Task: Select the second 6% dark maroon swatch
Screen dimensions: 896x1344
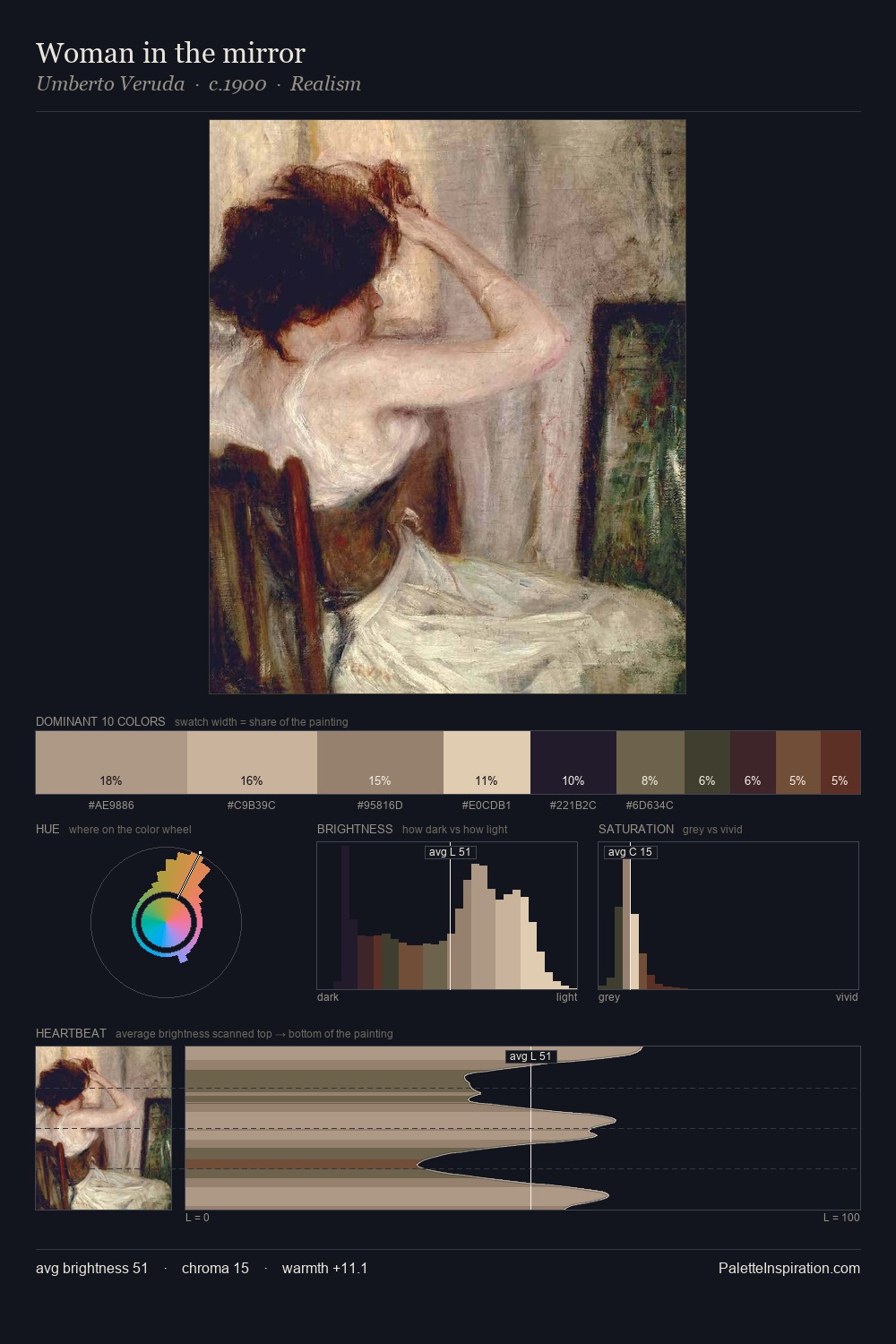Action: (x=753, y=762)
